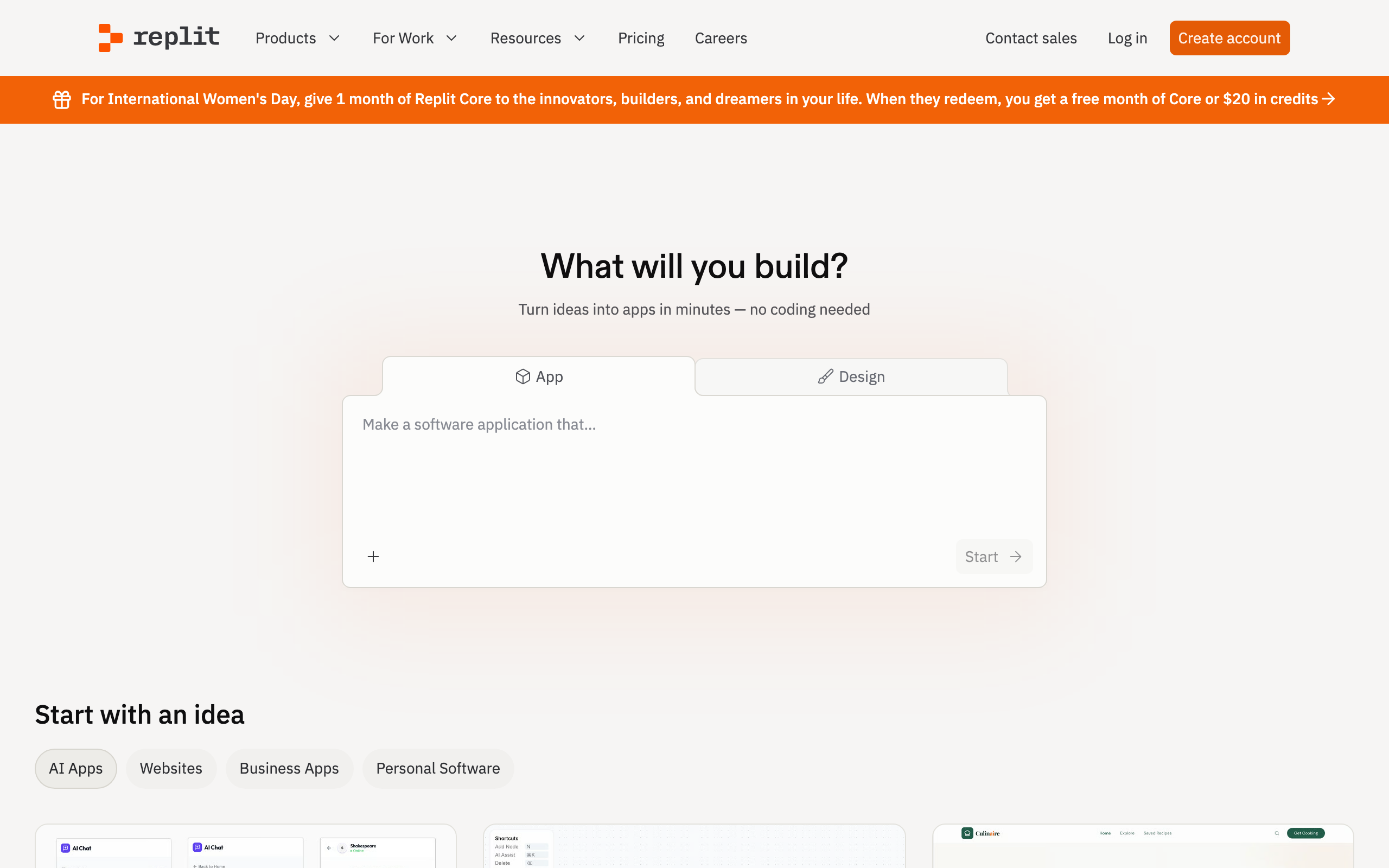
Task: Expand the For Work dropdown menu
Action: tap(415, 38)
